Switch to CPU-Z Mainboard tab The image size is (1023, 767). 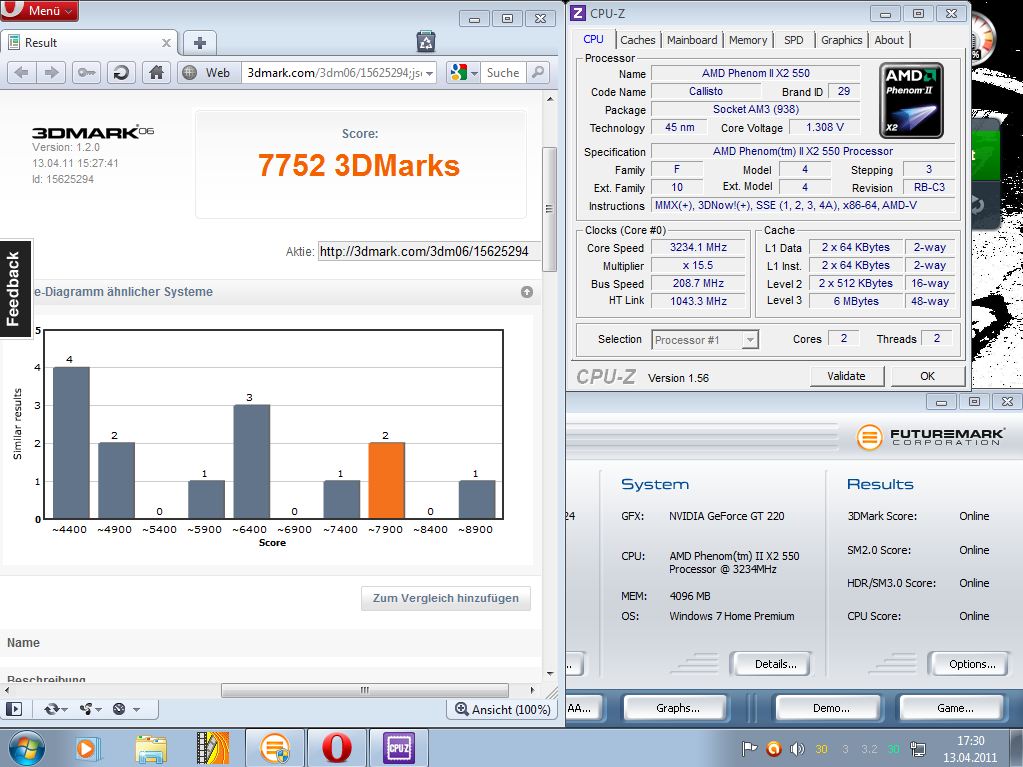[x=692, y=40]
